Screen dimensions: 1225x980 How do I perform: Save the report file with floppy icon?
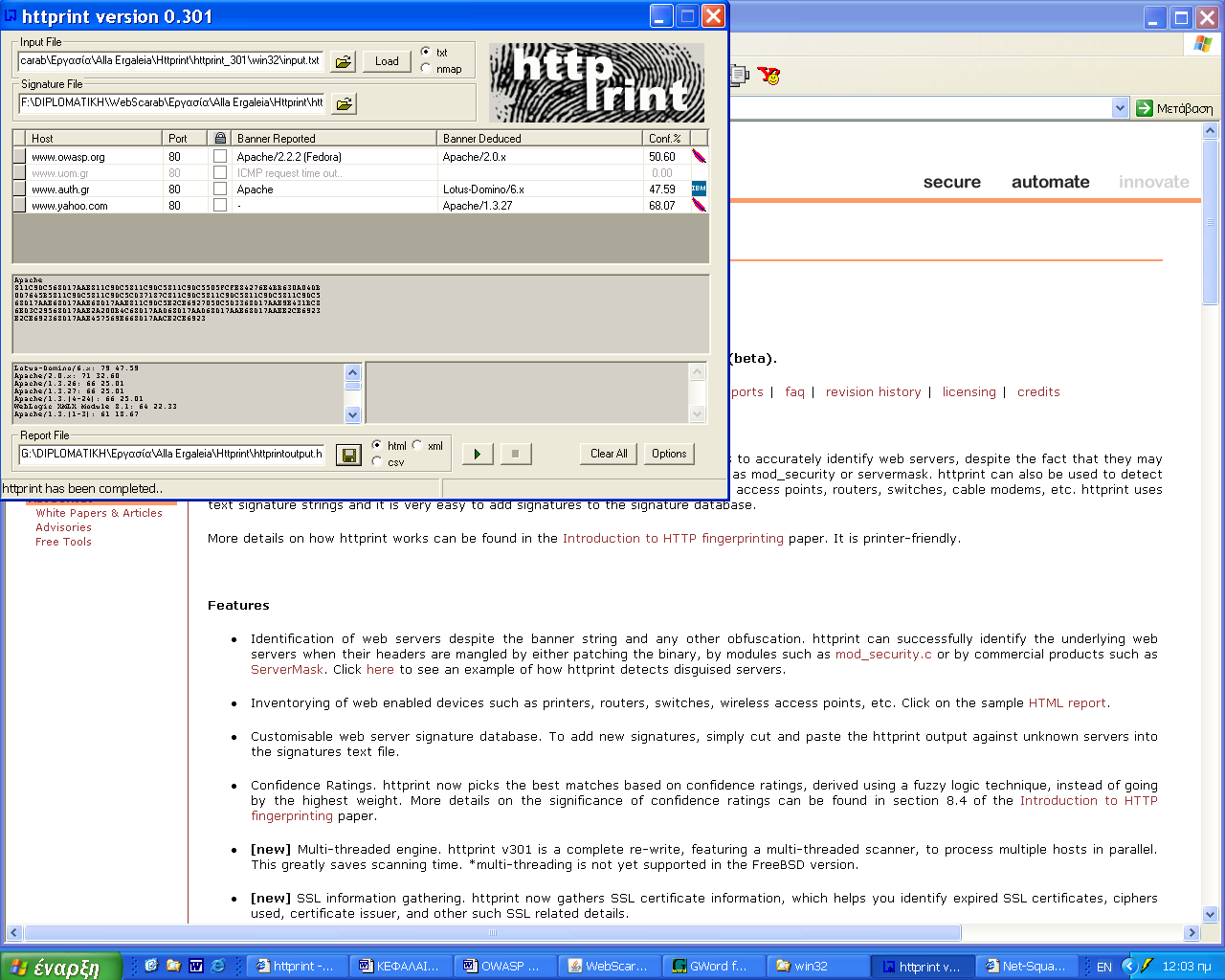click(349, 455)
